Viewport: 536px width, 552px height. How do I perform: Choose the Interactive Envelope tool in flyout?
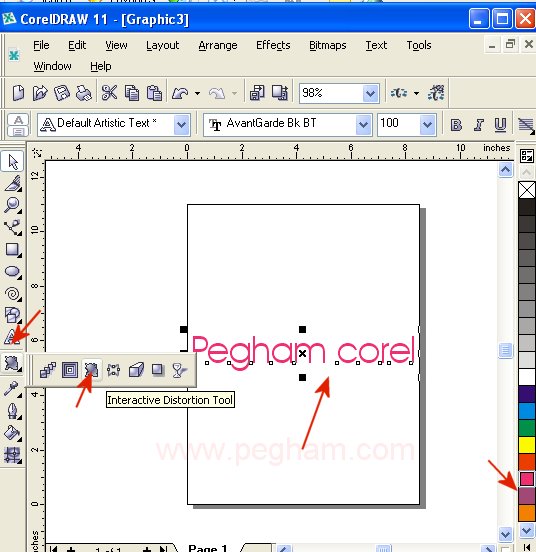[113, 370]
